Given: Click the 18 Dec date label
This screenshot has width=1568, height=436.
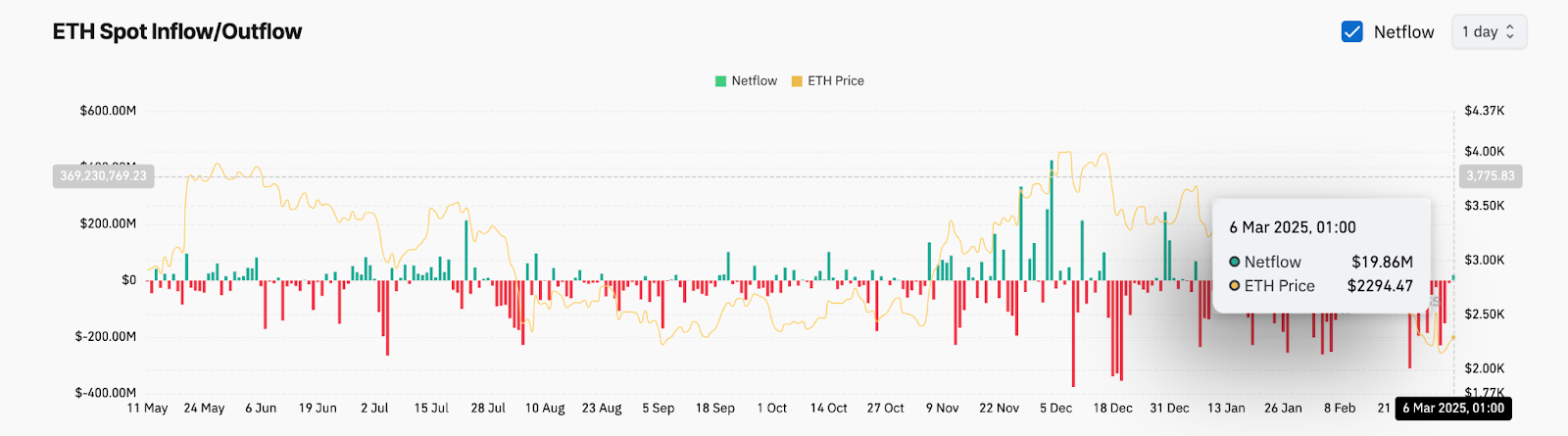Looking at the screenshot, I should (1113, 408).
